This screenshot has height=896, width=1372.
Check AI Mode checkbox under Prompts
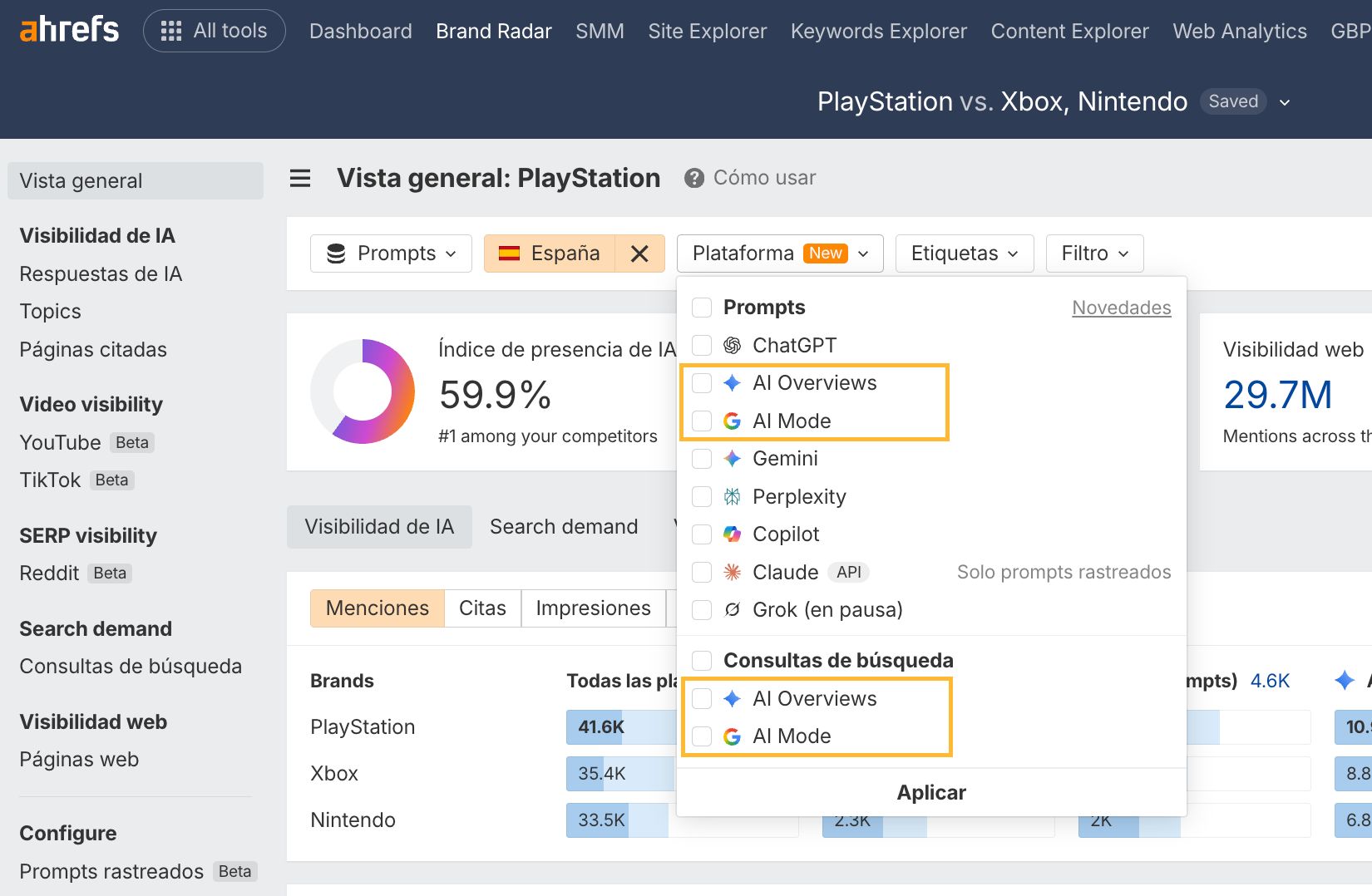pos(702,421)
